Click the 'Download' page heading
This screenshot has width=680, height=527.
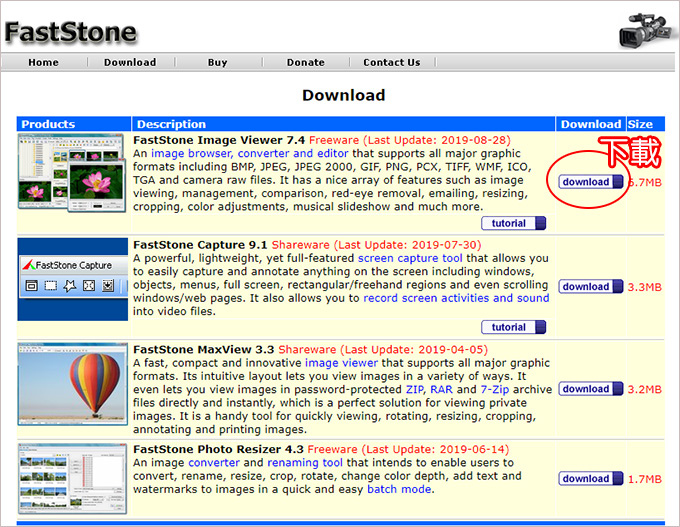[x=343, y=95]
